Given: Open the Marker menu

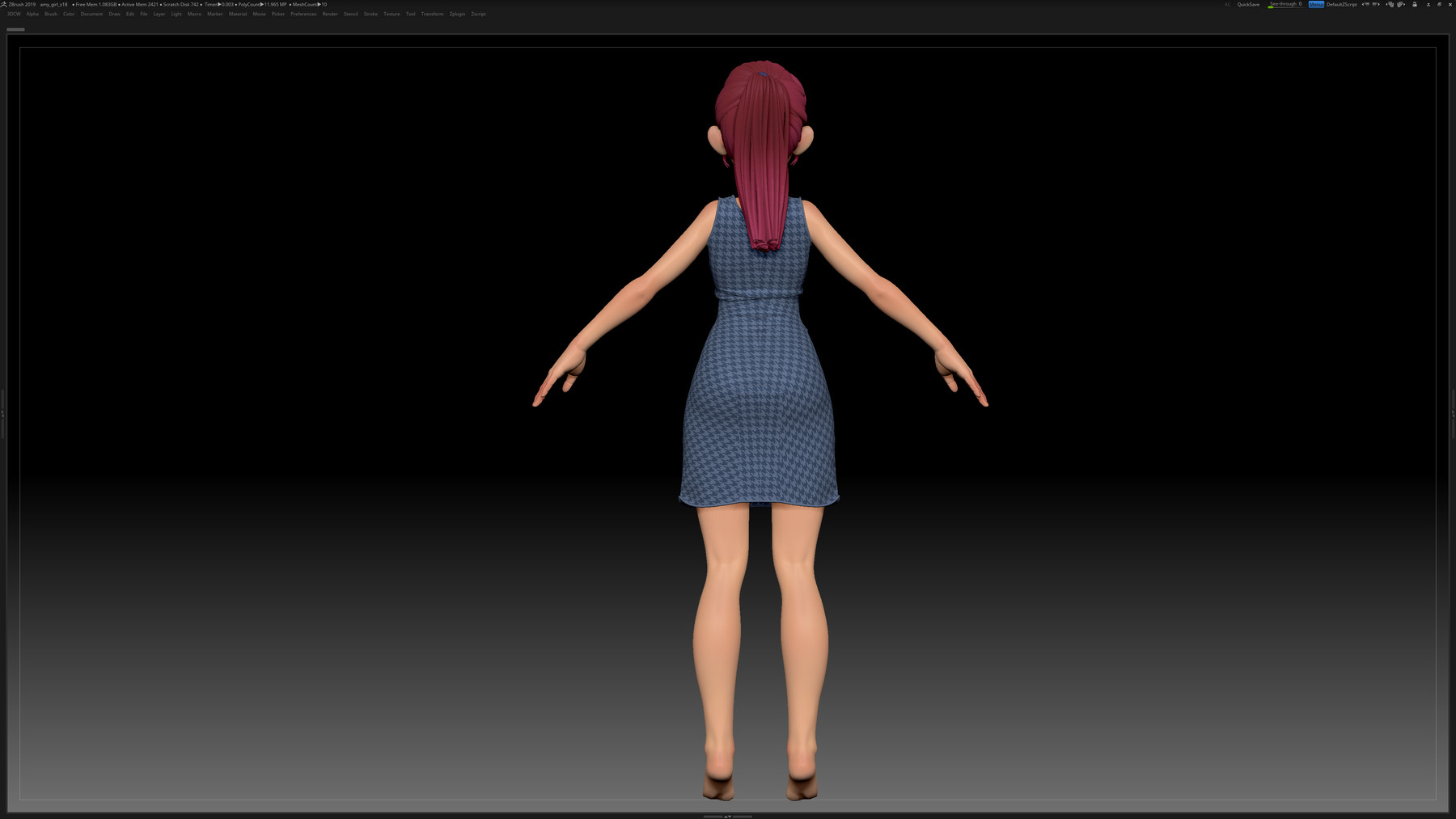Looking at the screenshot, I should coord(214,14).
